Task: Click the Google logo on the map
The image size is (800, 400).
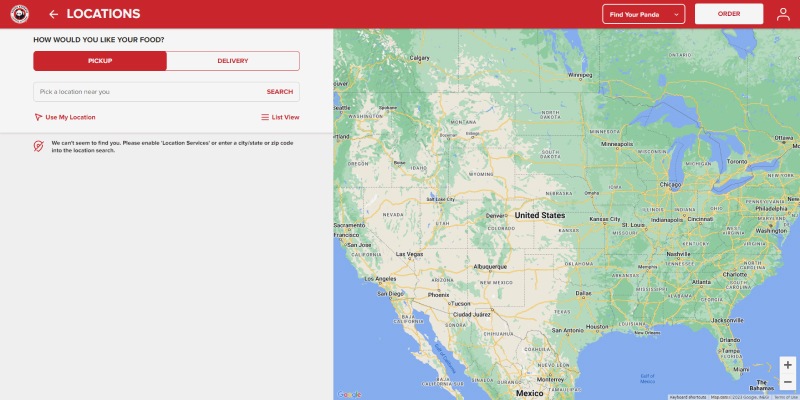Action: coord(348,394)
